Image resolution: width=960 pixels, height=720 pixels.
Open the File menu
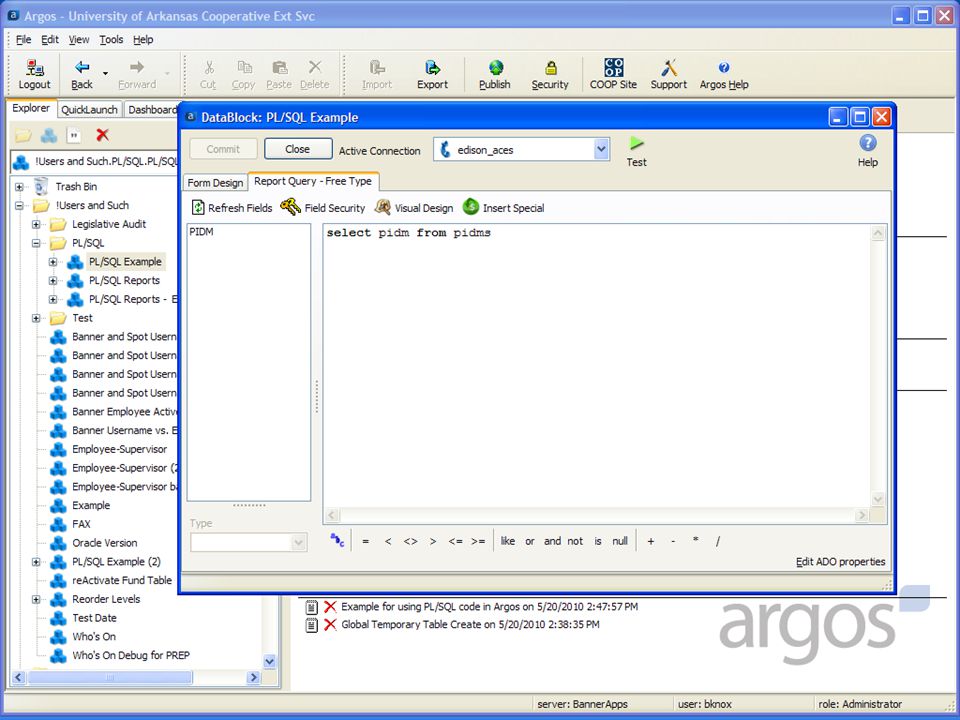23,40
